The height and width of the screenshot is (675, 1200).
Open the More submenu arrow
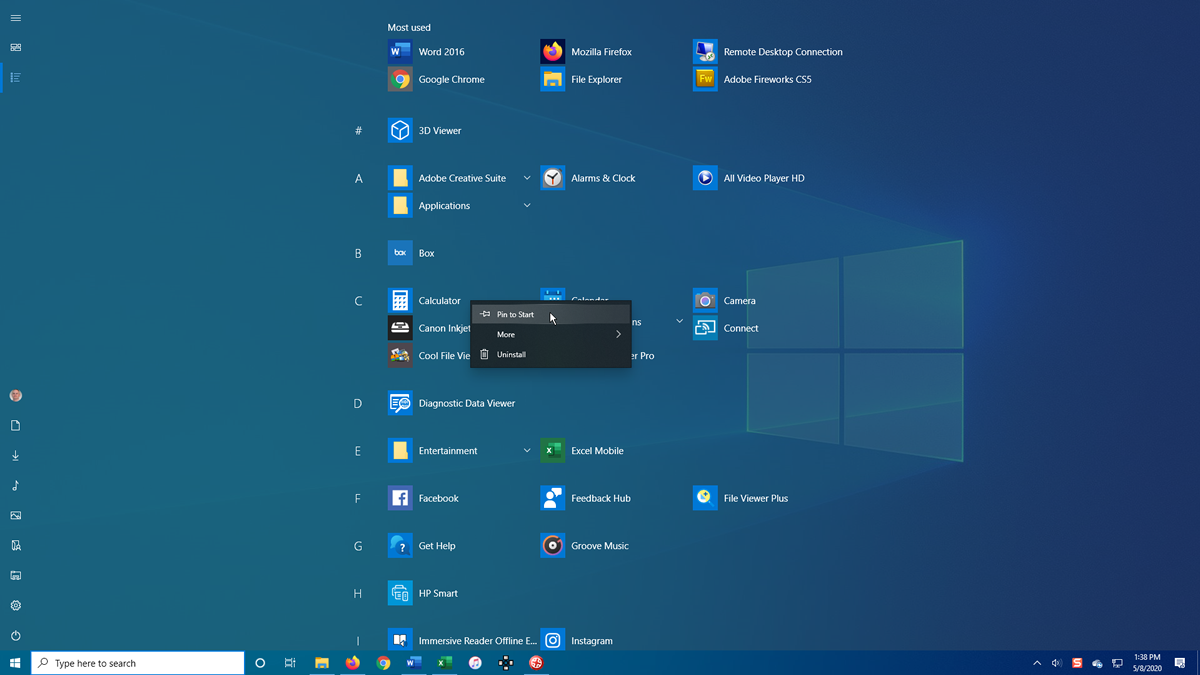point(618,335)
